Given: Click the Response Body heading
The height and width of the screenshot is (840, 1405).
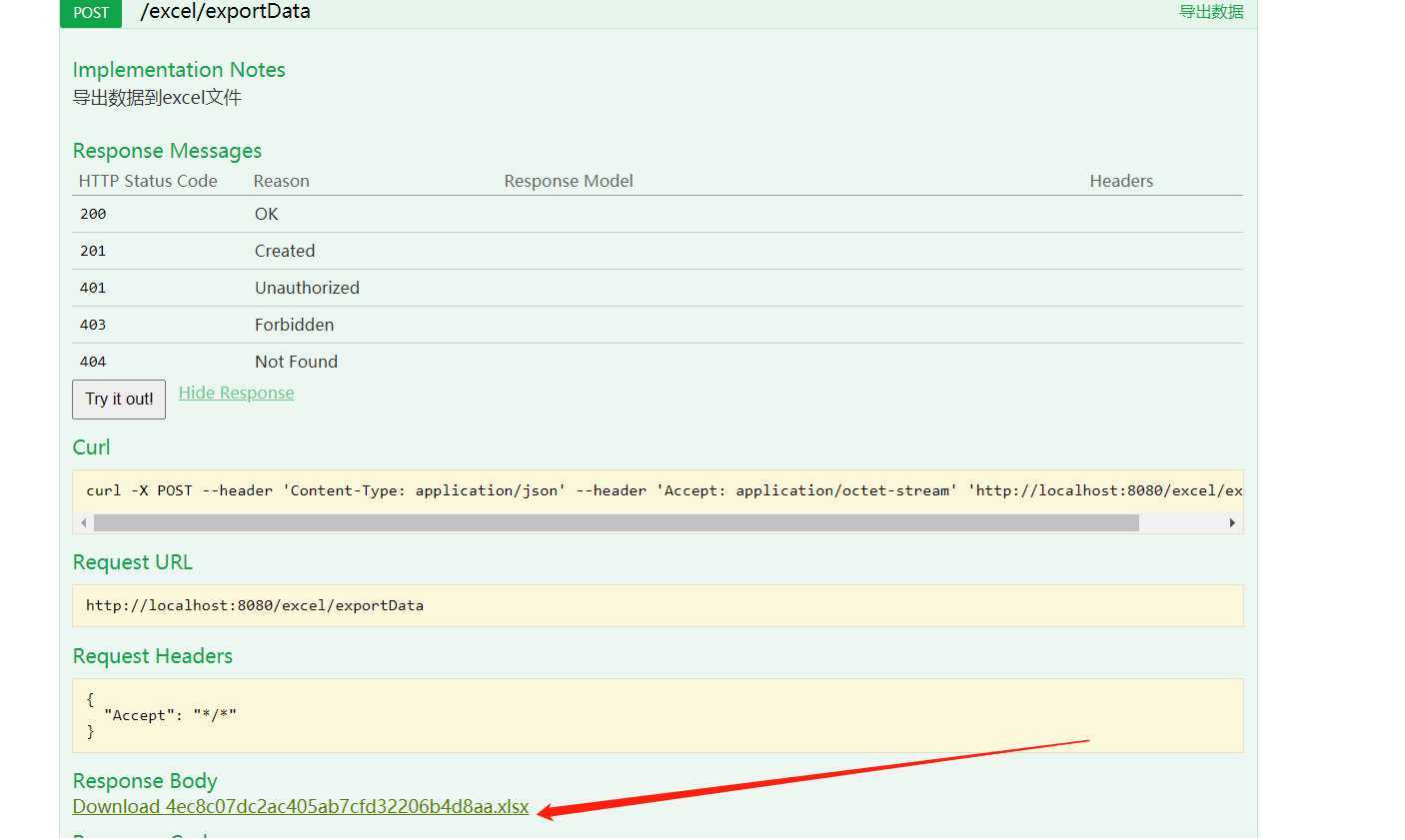Looking at the screenshot, I should point(145,781).
